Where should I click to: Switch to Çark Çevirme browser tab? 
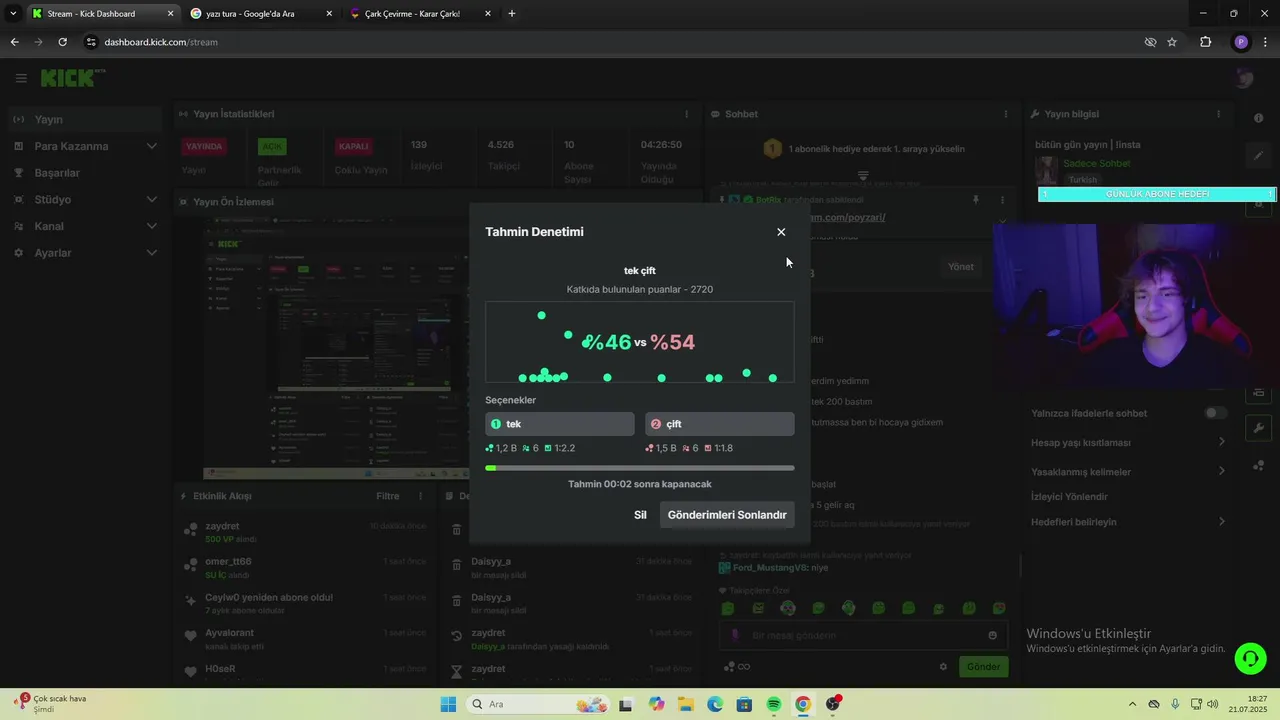point(421,14)
